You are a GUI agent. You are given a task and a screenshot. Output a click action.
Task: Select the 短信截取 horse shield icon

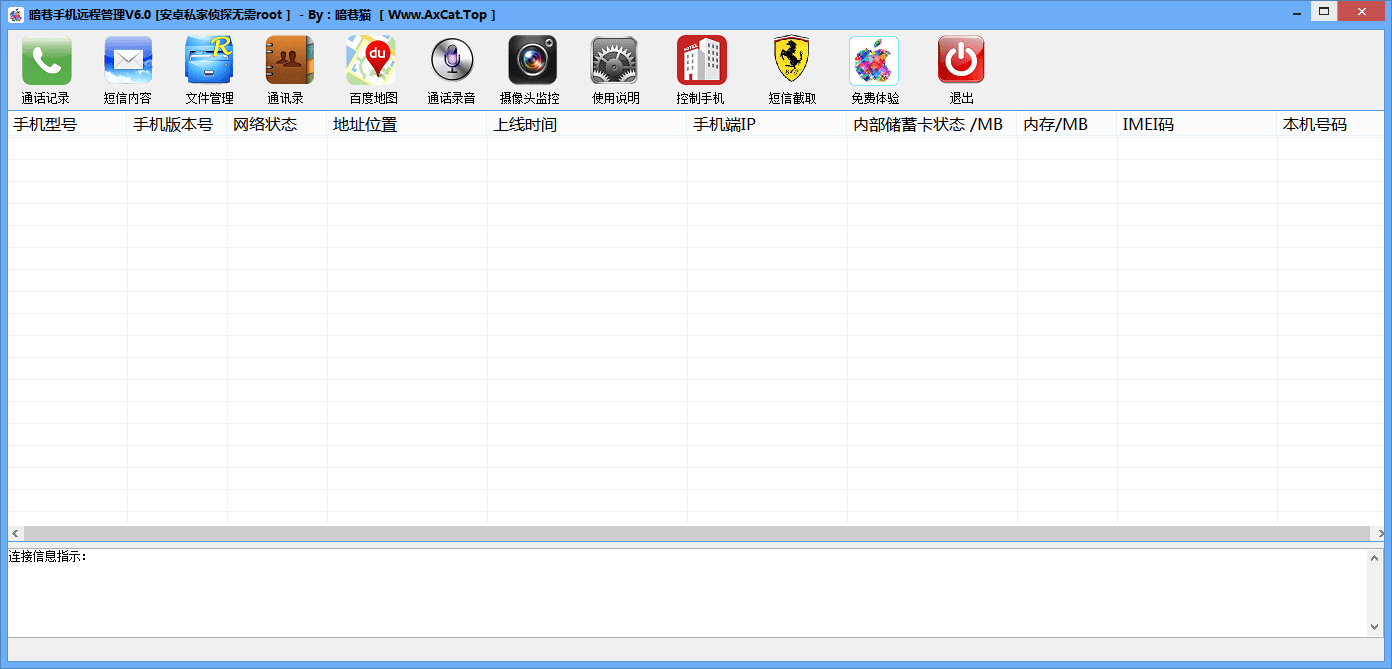tap(791, 61)
